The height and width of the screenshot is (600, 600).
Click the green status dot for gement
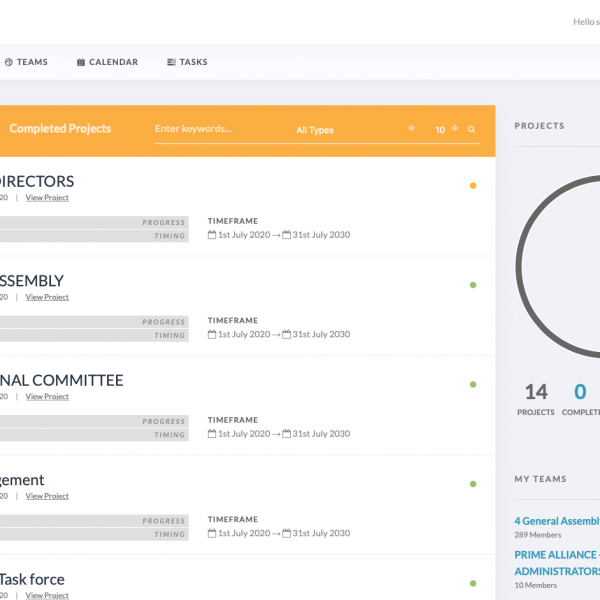473,484
